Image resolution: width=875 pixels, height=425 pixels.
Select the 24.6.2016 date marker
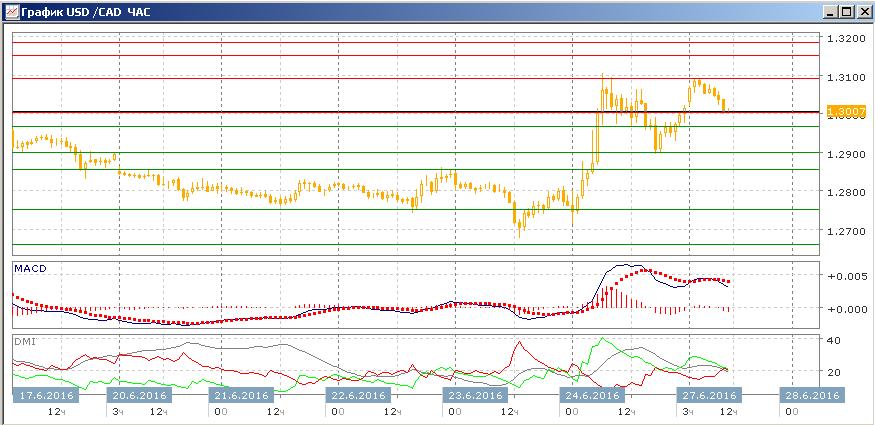tap(592, 395)
